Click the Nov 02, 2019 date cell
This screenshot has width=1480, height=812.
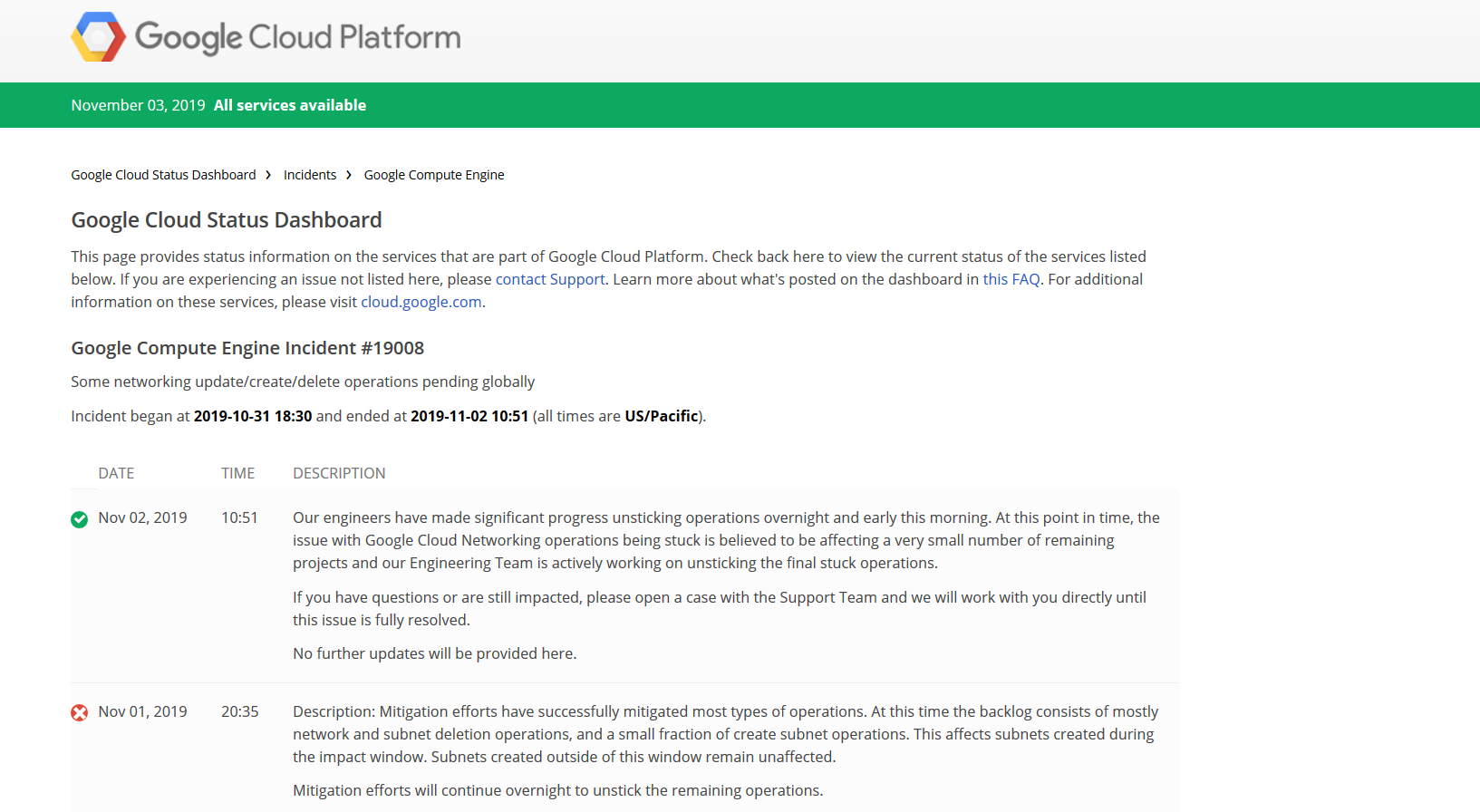pyautogui.click(x=143, y=517)
